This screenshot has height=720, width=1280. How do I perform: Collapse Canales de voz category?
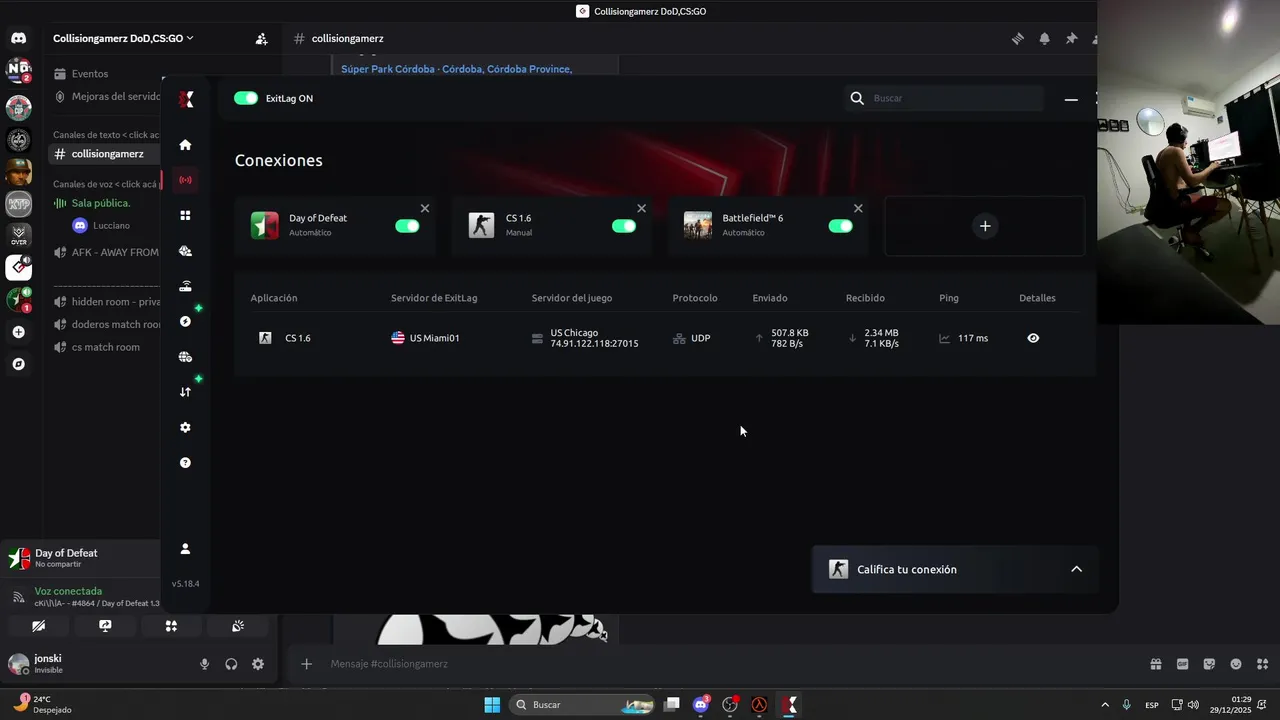(x=105, y=184)
